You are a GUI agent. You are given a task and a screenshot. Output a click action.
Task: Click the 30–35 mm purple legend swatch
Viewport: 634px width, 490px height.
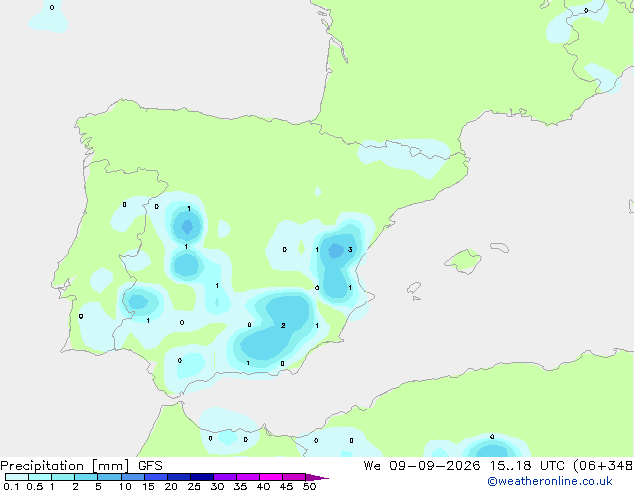[225, 477]
